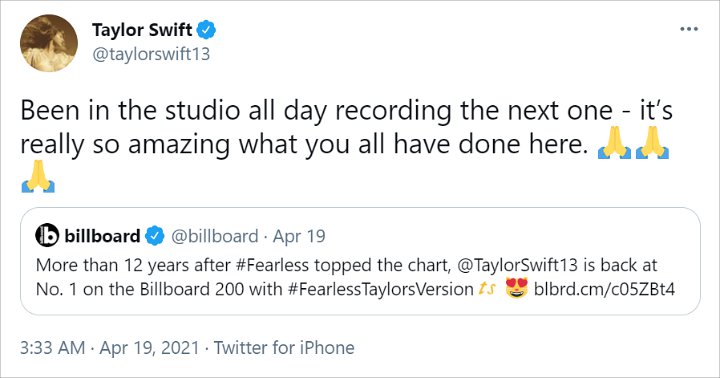720x378 pixels.
Task: Click the first praying hands emoji
Action: tap(614, 143)
